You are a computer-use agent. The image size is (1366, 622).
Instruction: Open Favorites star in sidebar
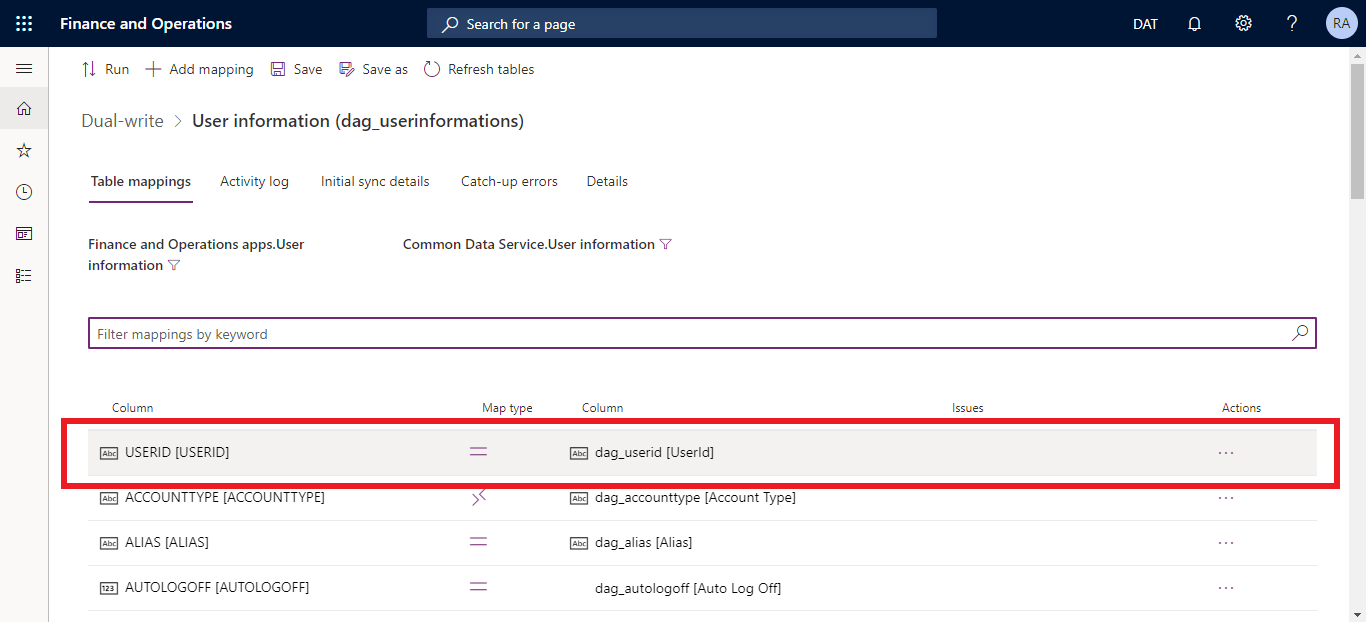click(24, 150)
